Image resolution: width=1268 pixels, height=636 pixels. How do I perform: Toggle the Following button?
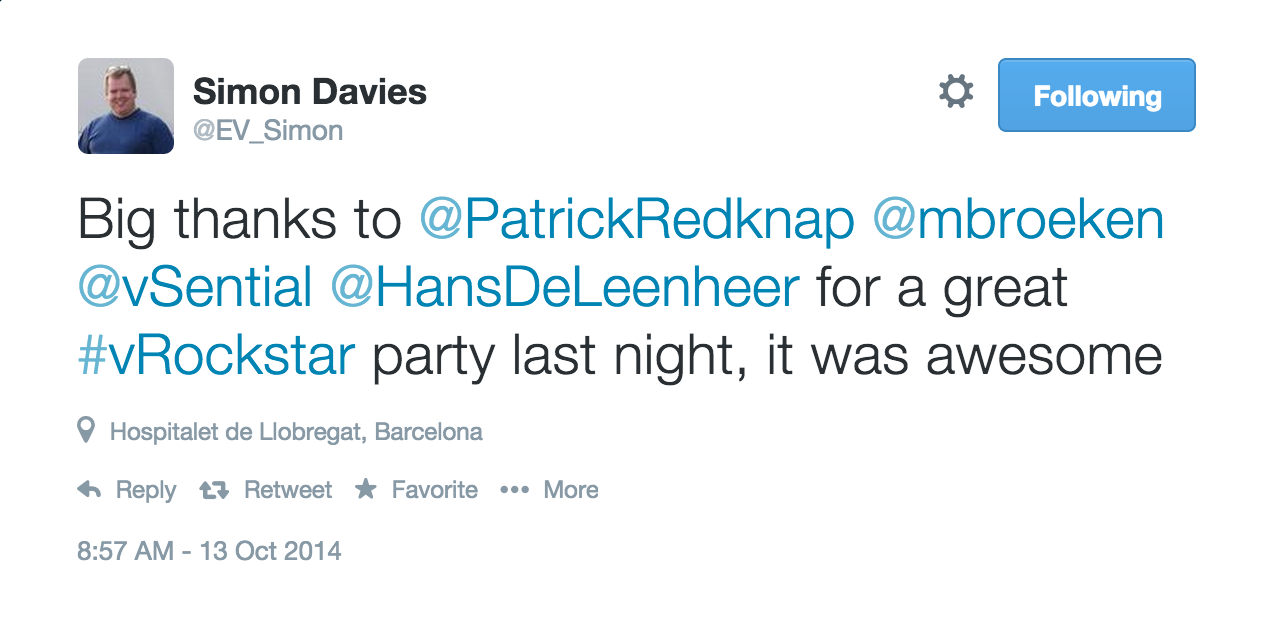pos(1097,95)
